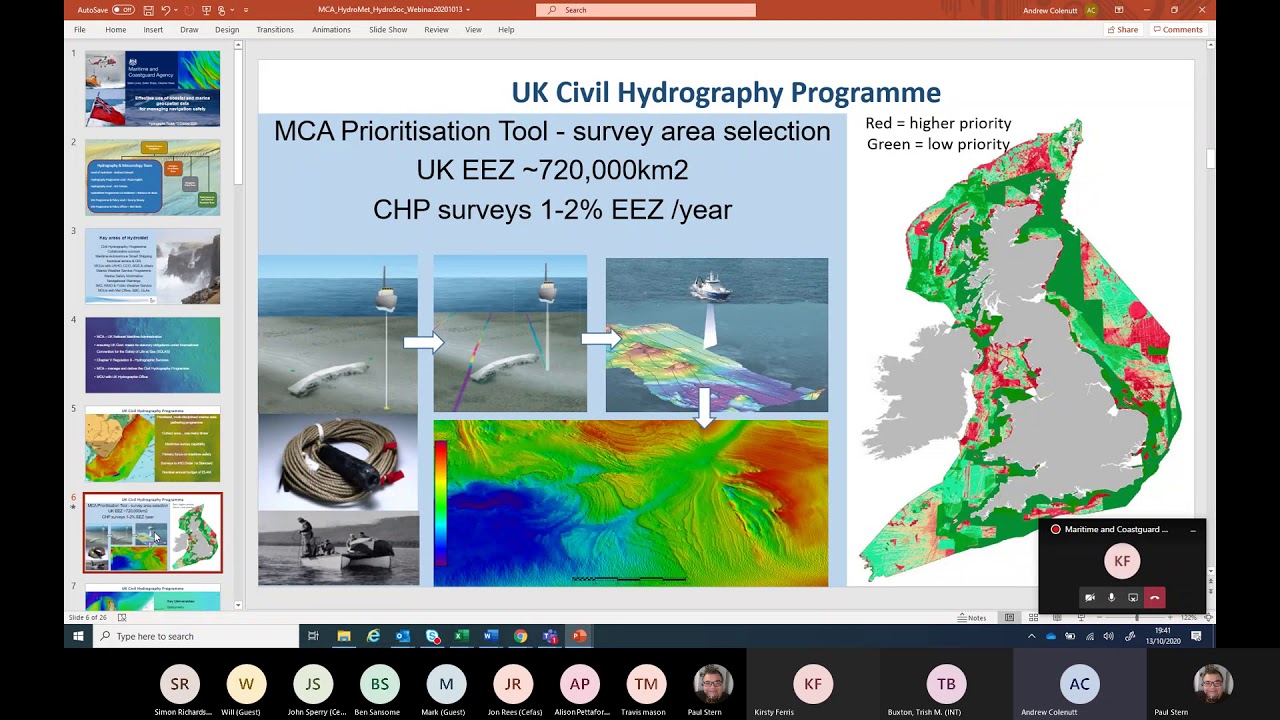Open Microsoft Teams from taskbar

click(550, 636)
